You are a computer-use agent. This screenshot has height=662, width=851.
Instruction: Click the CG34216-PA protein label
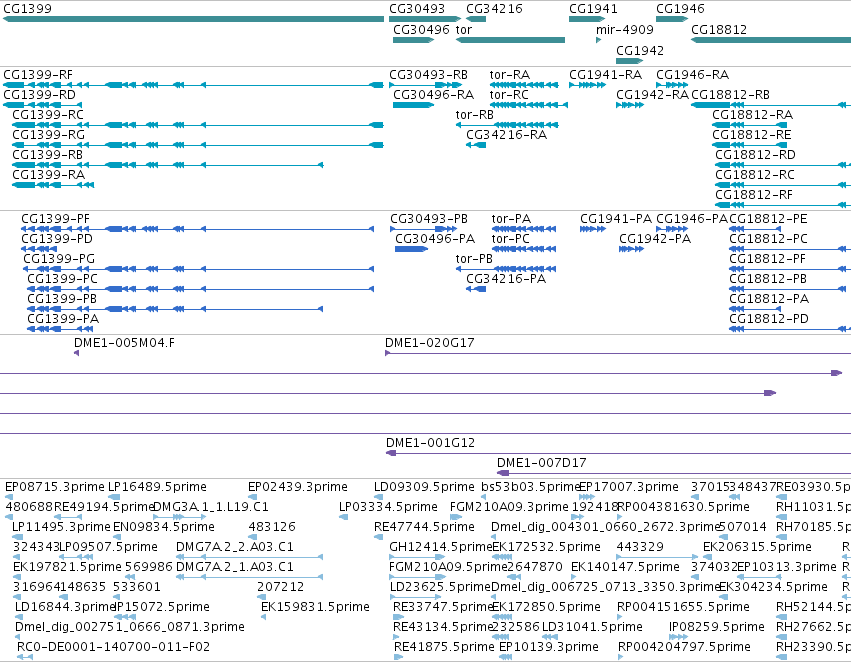pyautogui.click(x=506, y=278)
